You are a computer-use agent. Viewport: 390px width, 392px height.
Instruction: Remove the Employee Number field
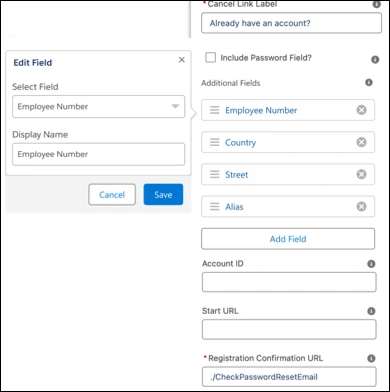pos(361,110)
